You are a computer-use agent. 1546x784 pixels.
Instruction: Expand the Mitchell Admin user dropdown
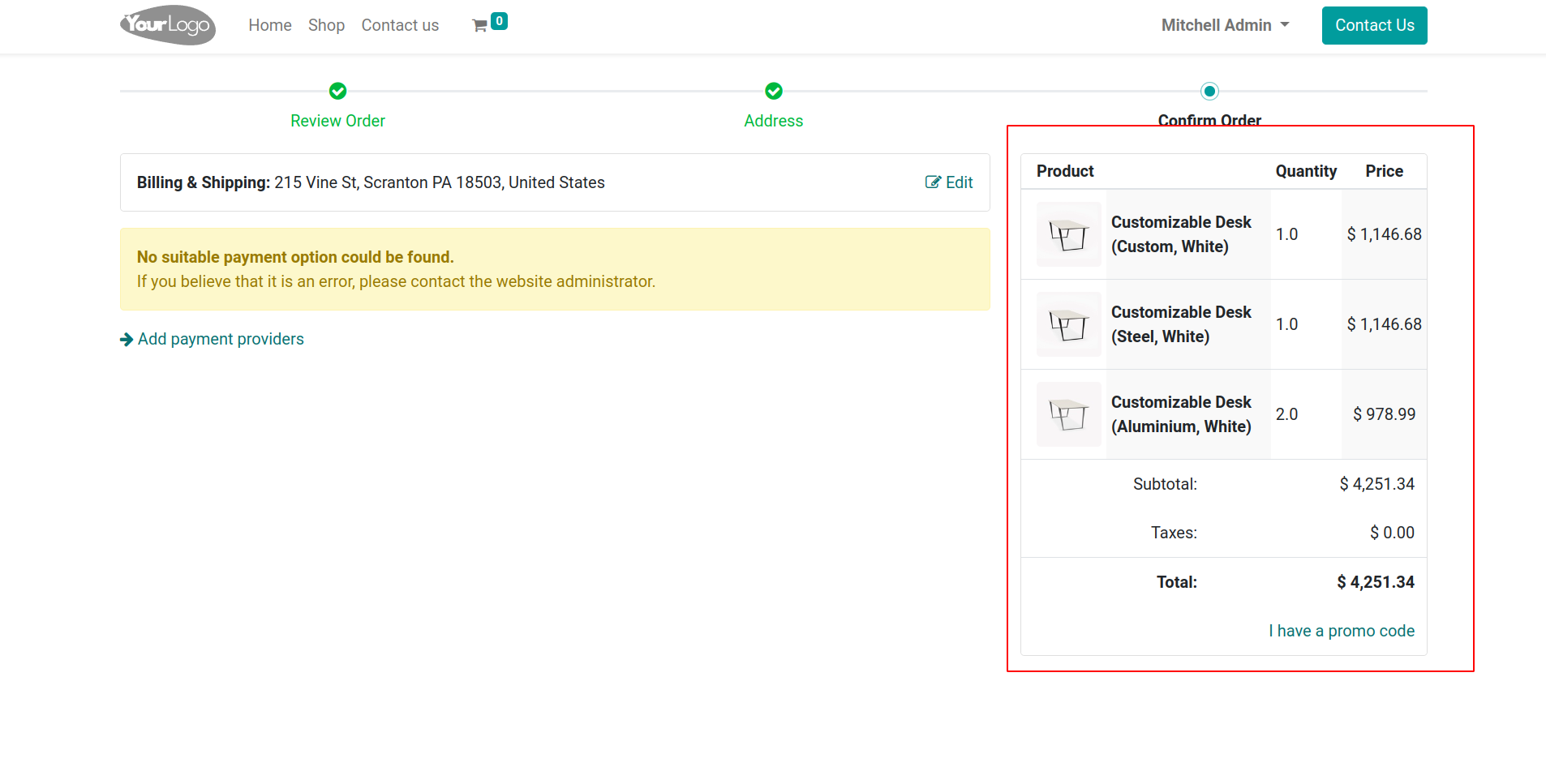(x=1225, y=25)
